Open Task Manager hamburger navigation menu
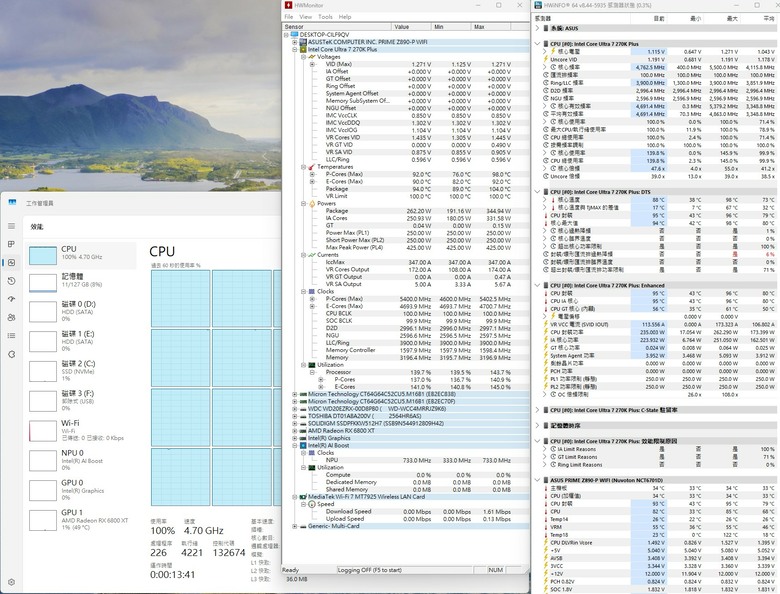The height and width of the screenshot is (594, 780). pyautogui.click(x=11, y=226)
